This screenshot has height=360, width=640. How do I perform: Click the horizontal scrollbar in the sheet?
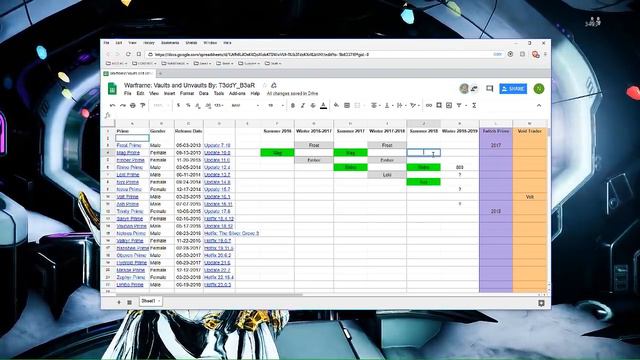(209, 294)
